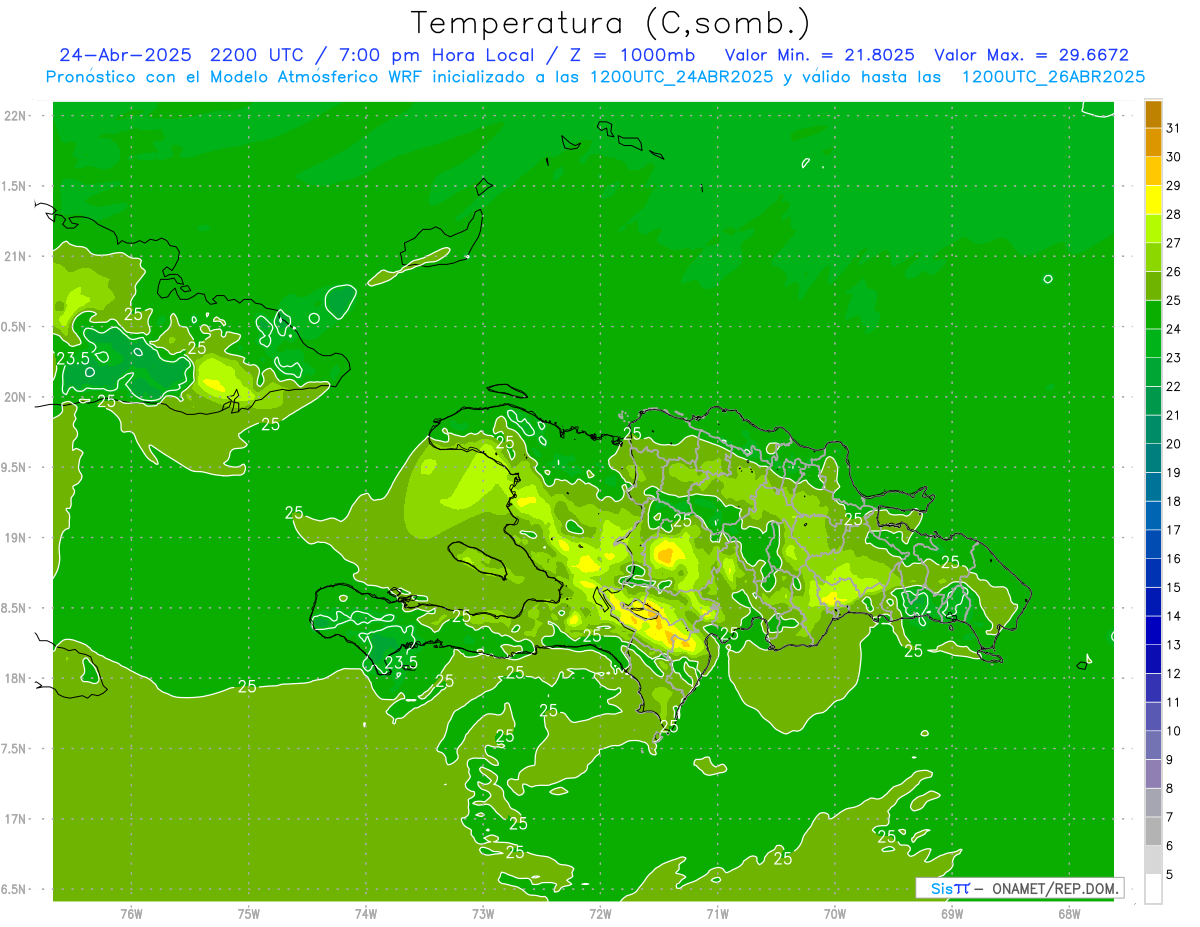Viewport: 1200px width, 927px height.
Task: Click legend value '28' on color scale
Action: [x=1174, y=214]
